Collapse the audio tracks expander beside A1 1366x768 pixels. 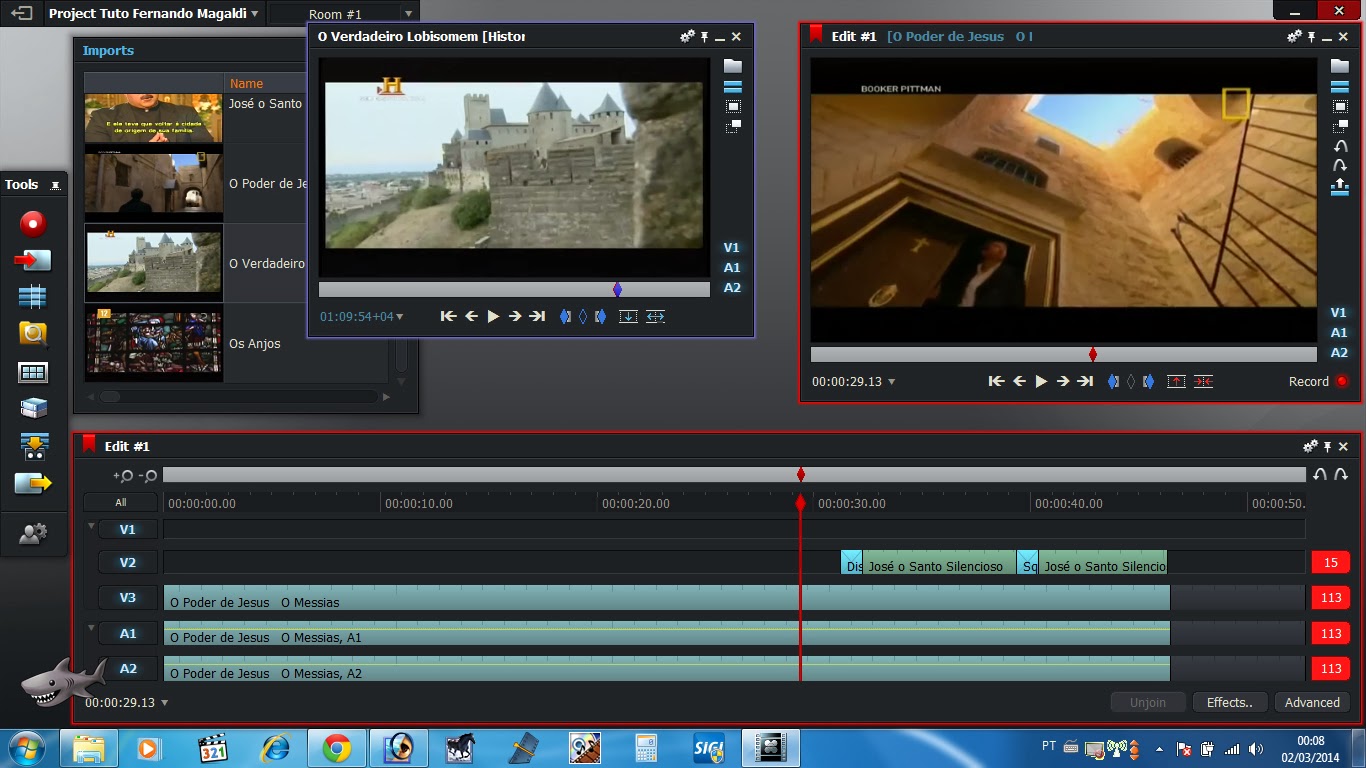pyautogui.click(x=92, y=629)
